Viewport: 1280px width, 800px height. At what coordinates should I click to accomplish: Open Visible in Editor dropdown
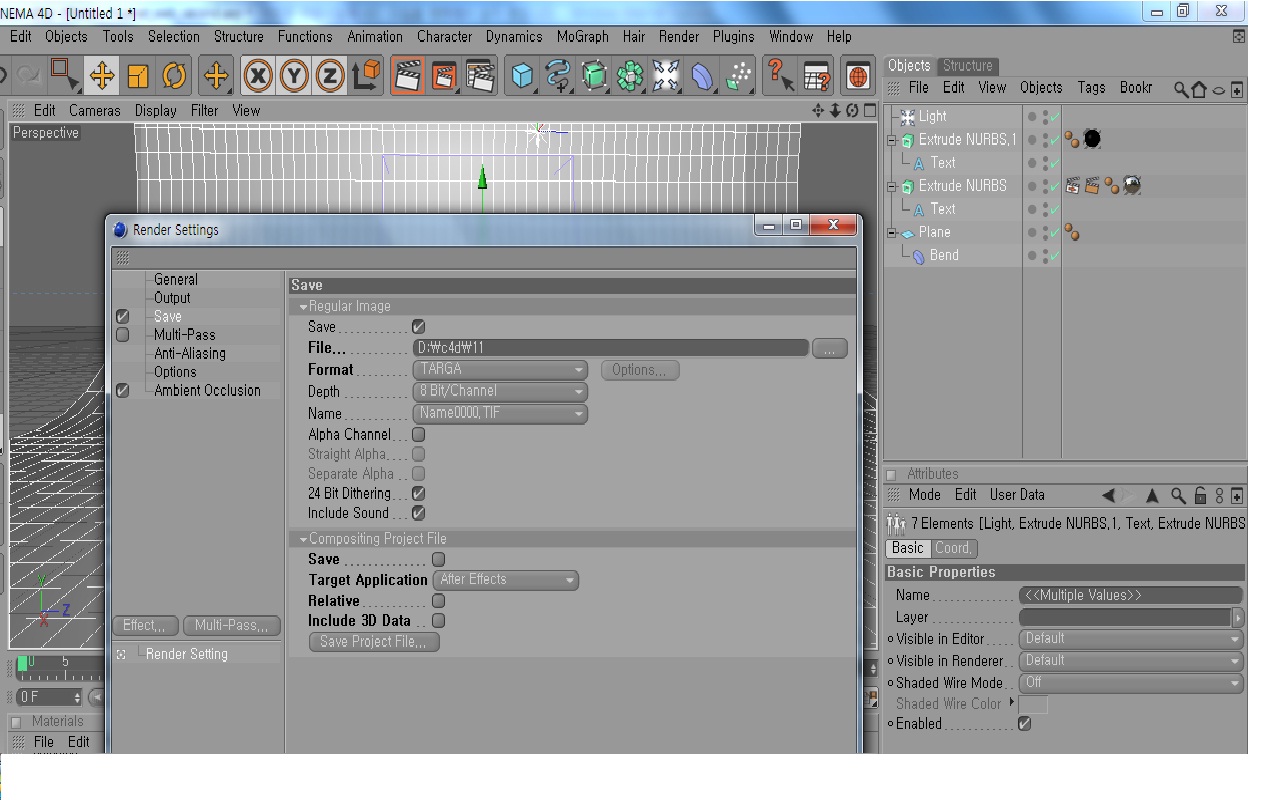tap(1131, 639)
